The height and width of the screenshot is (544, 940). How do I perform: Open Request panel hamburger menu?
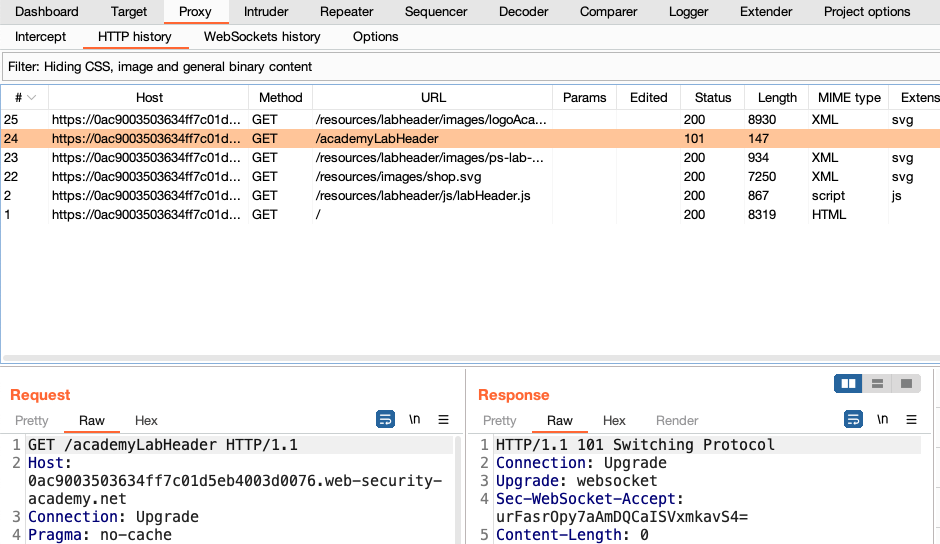(x=443, y=419)
